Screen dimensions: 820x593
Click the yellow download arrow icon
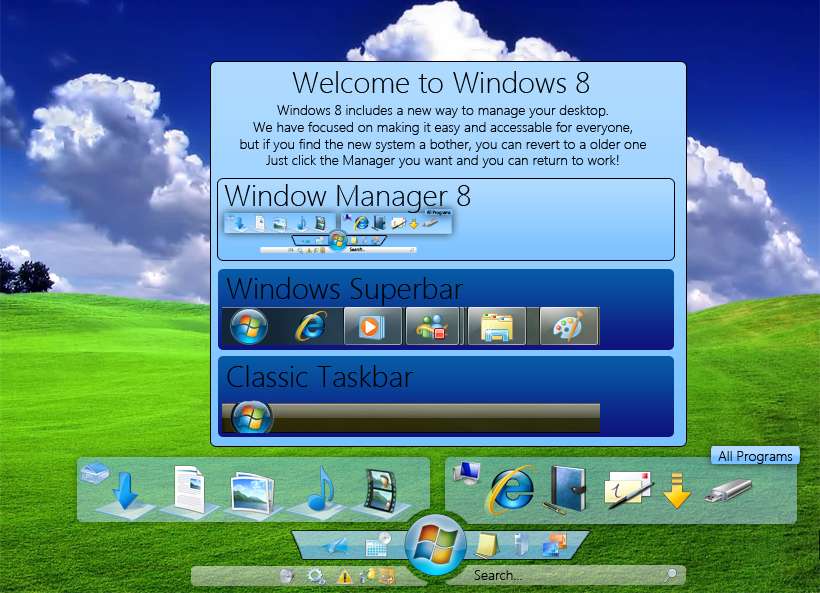pyautogui.click(x=677, y=491)
